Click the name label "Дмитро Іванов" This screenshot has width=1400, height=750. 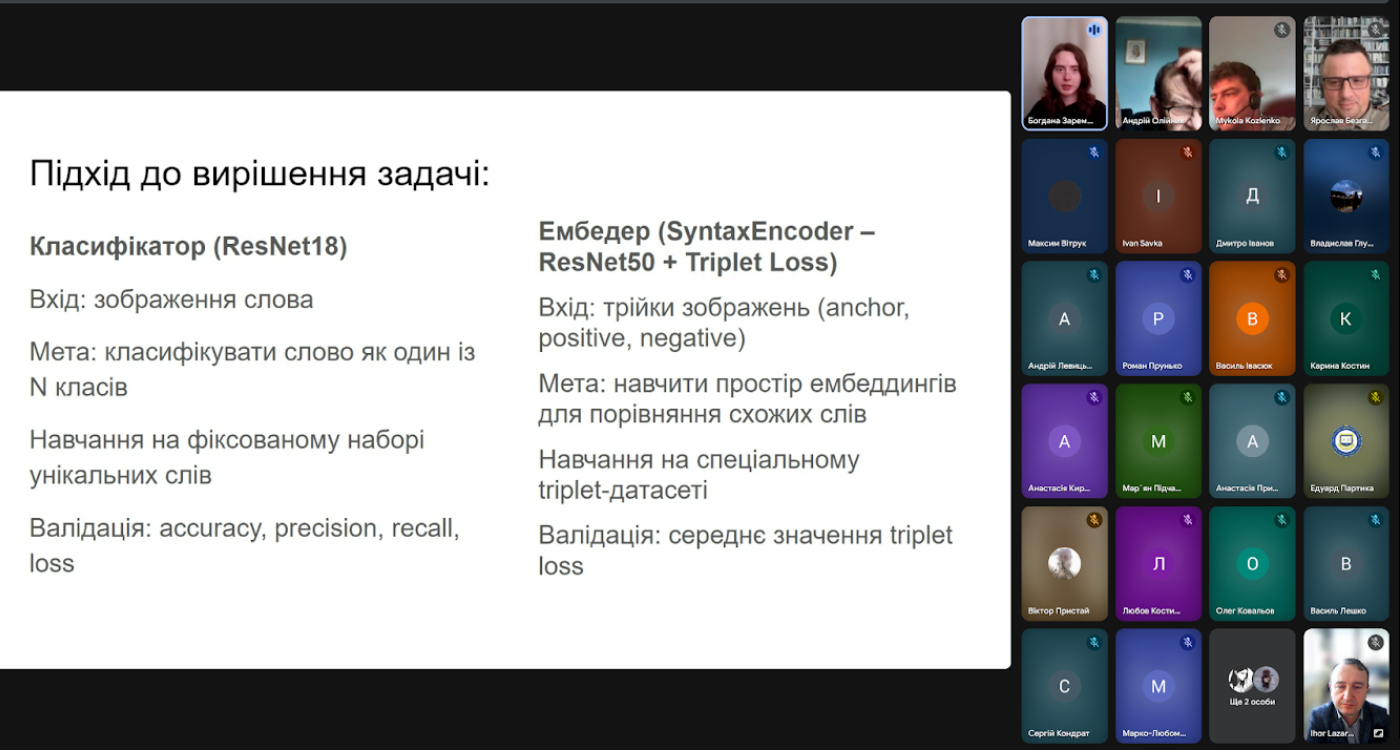tap(1246, 243)
